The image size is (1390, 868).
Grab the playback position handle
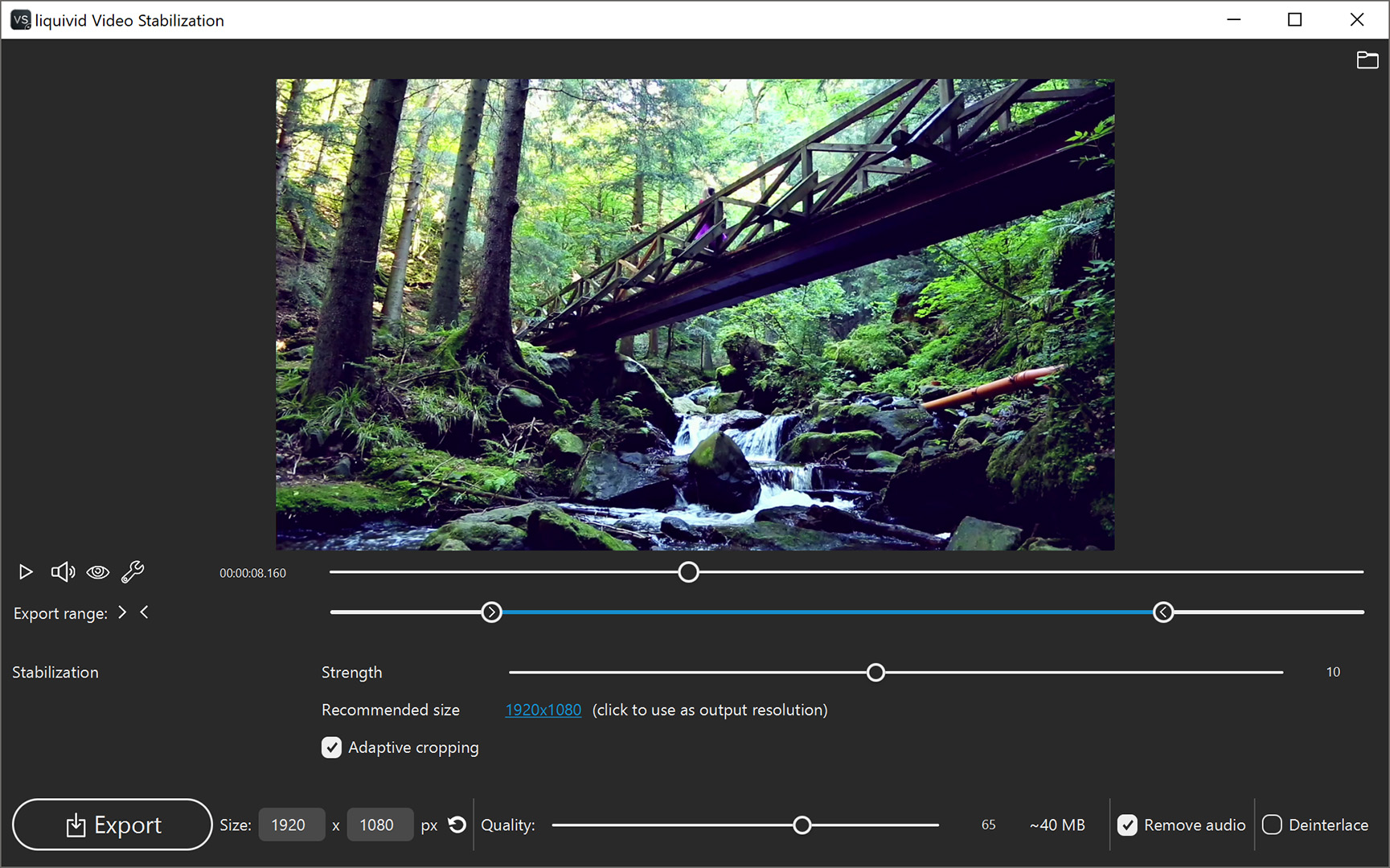(x=688, y=571)
